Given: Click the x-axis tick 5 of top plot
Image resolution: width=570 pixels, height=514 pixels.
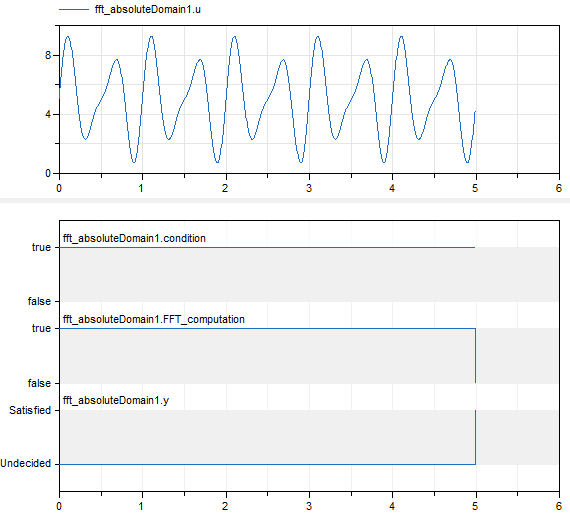Looking at the screenshot, I should (475, 188).
